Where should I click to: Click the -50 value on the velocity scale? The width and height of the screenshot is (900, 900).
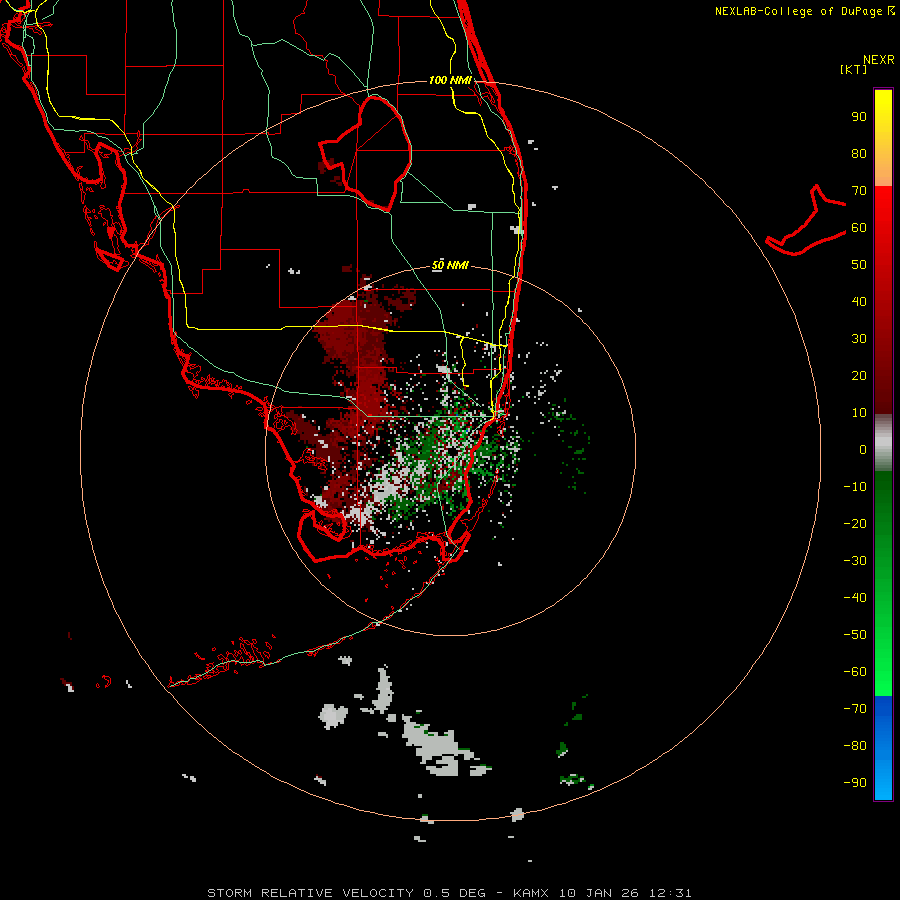pos(855,635)
